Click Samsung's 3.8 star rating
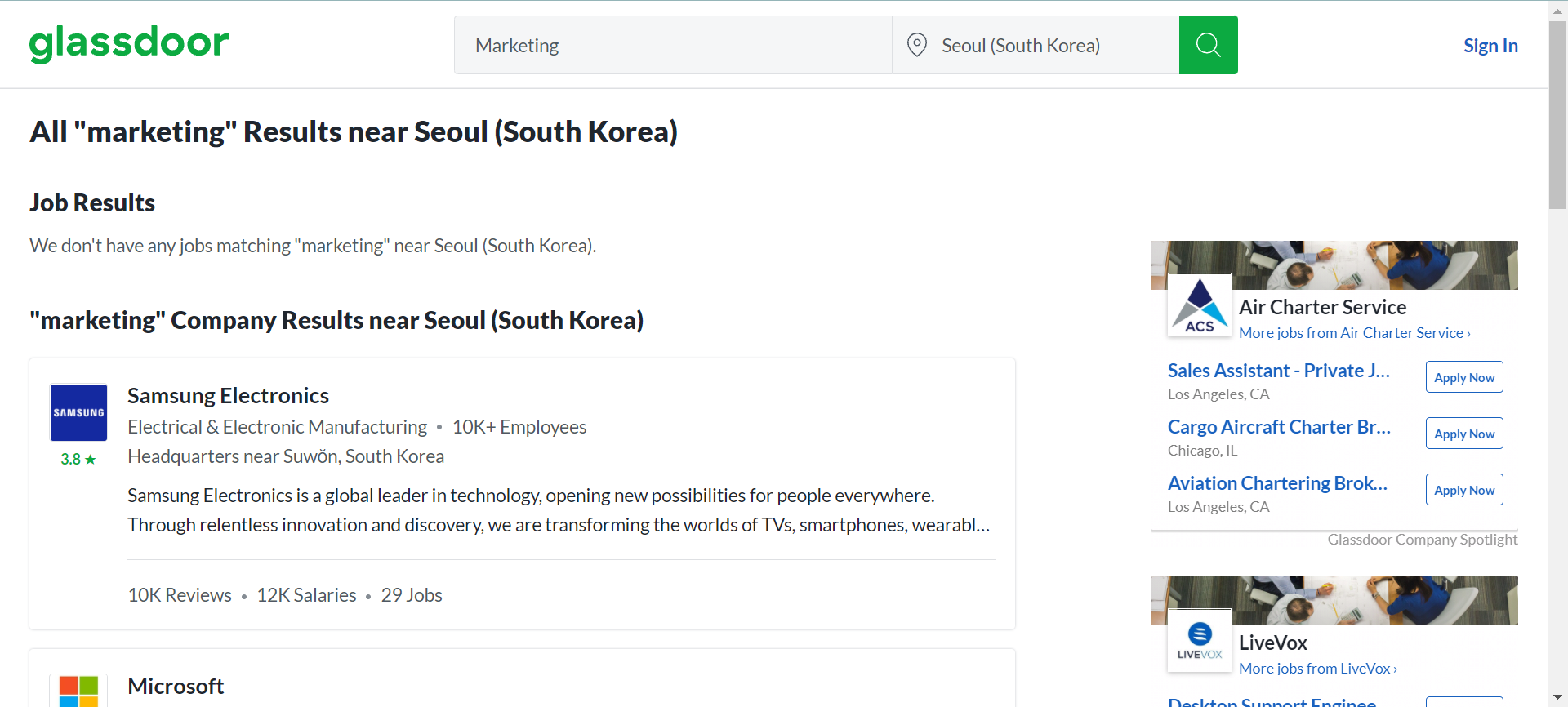The width and height of the screenshot is (1568, 707). pos(78,460)
